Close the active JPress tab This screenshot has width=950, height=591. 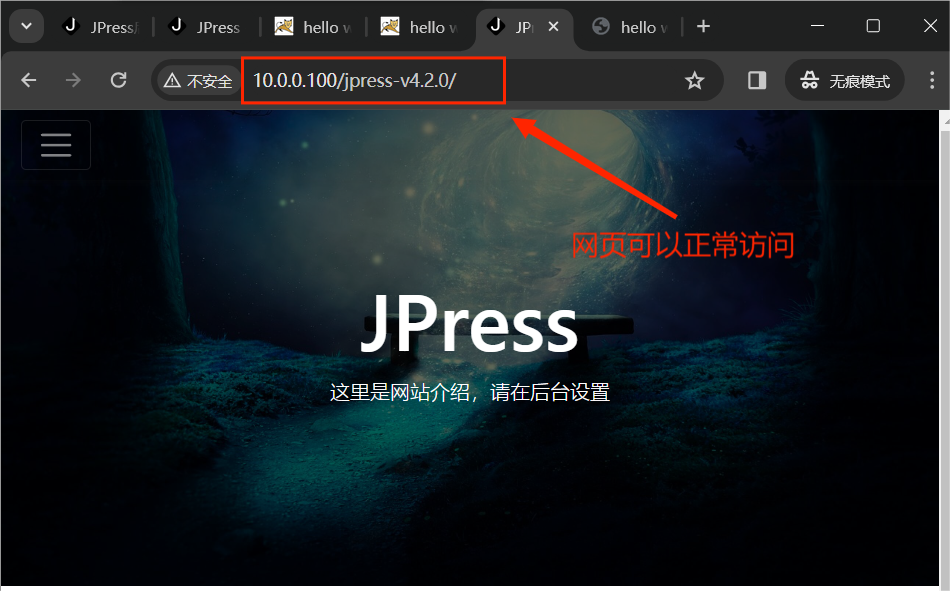553,27
